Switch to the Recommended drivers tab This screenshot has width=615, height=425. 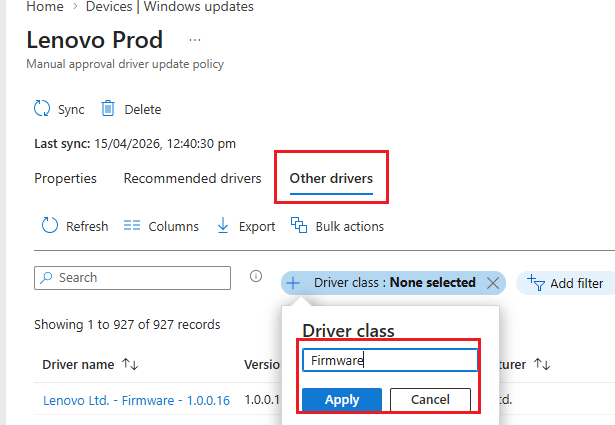point(192,179)
